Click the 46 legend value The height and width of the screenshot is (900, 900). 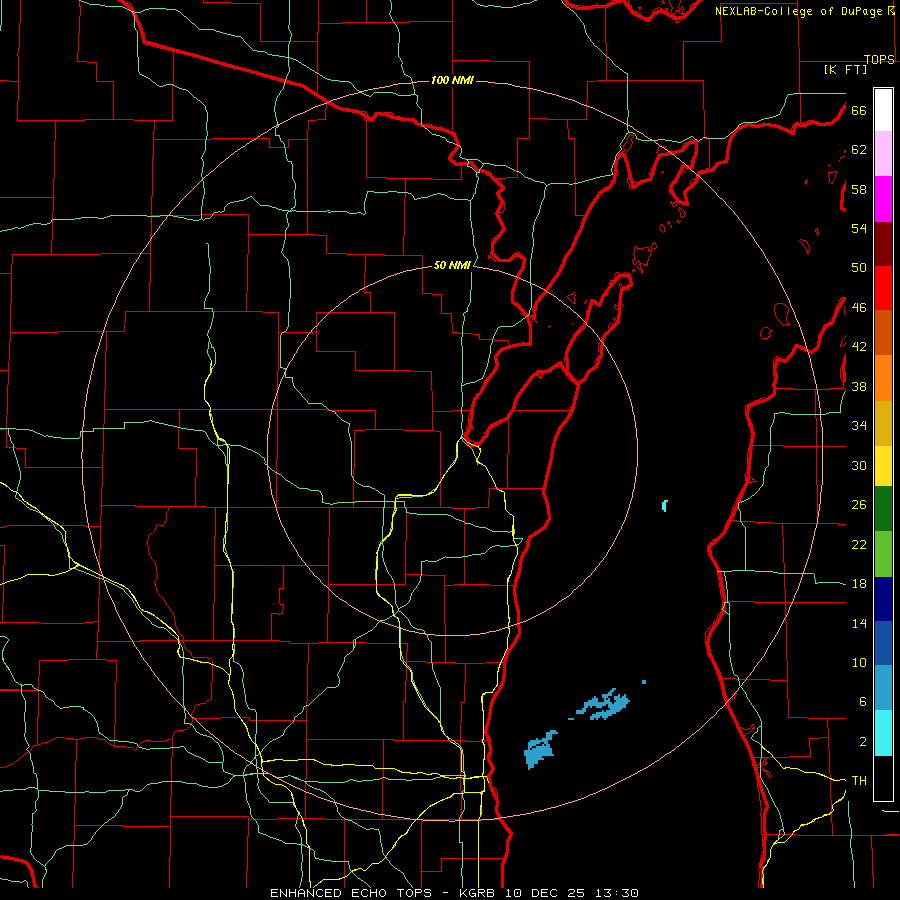click(859, 308)
